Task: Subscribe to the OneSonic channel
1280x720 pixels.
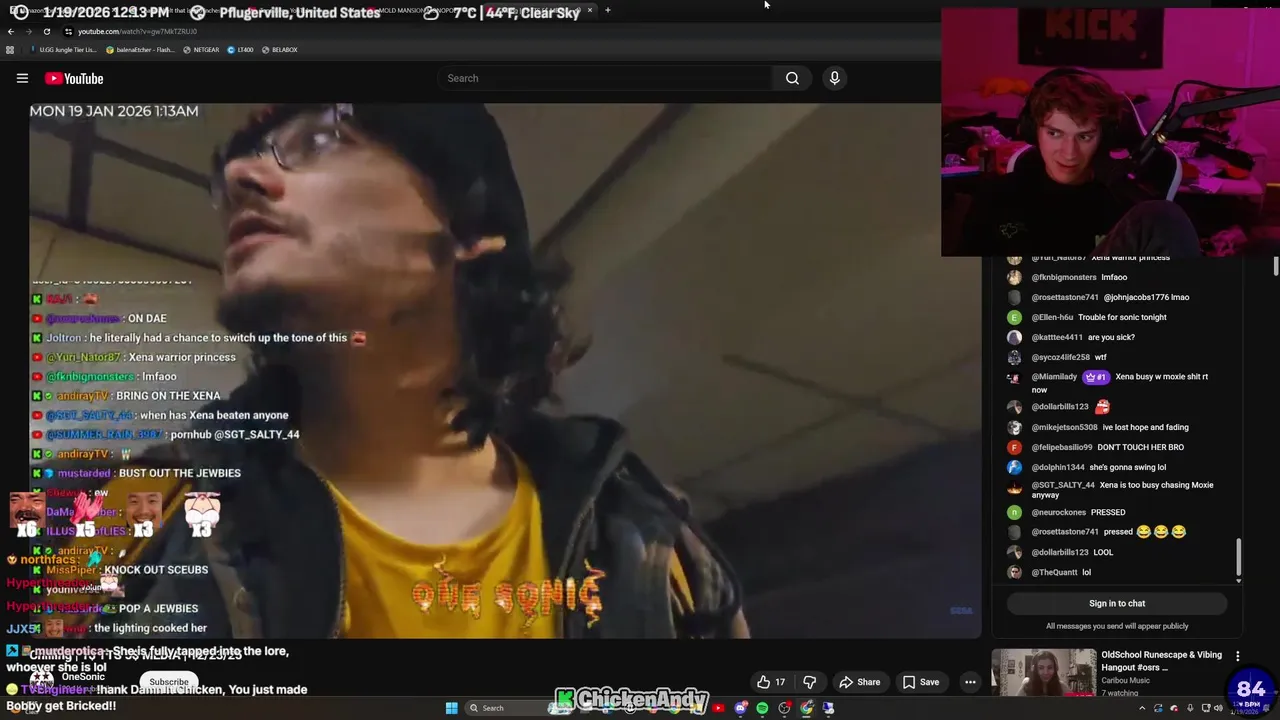Action: pos(169,682)
